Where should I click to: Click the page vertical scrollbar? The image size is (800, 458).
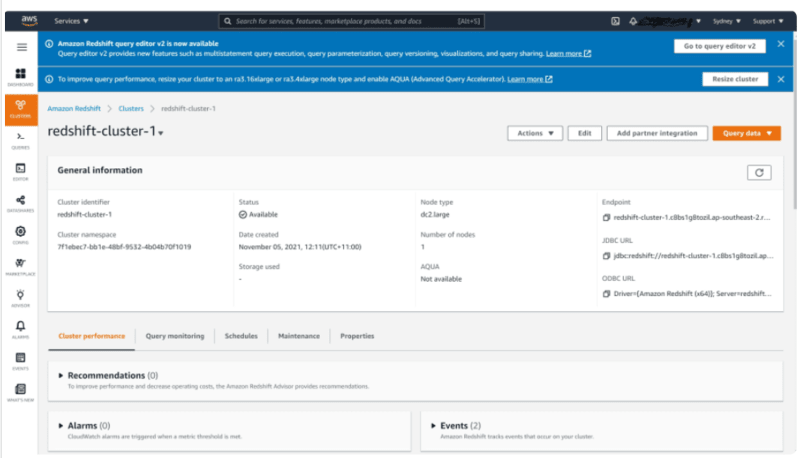794,122
